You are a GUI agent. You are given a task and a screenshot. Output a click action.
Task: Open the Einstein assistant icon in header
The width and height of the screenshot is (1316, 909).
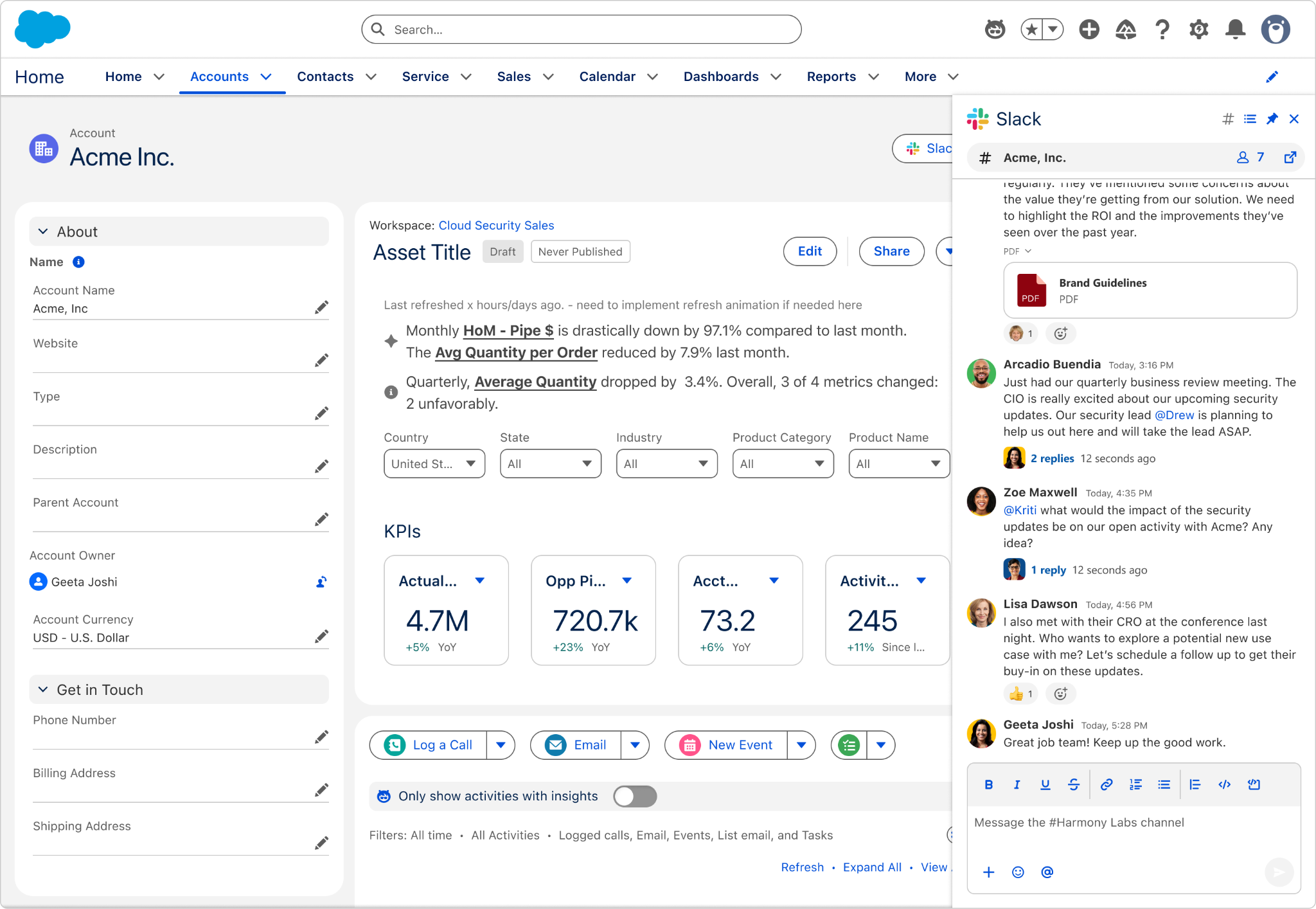click(995, 30)
